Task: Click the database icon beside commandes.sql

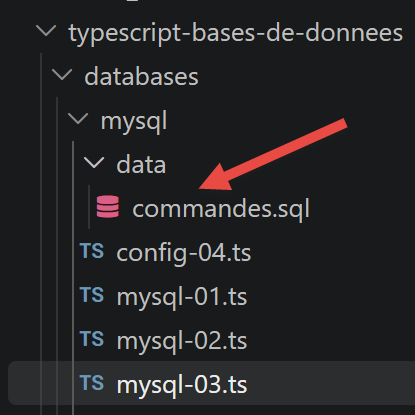Action: 108,207
